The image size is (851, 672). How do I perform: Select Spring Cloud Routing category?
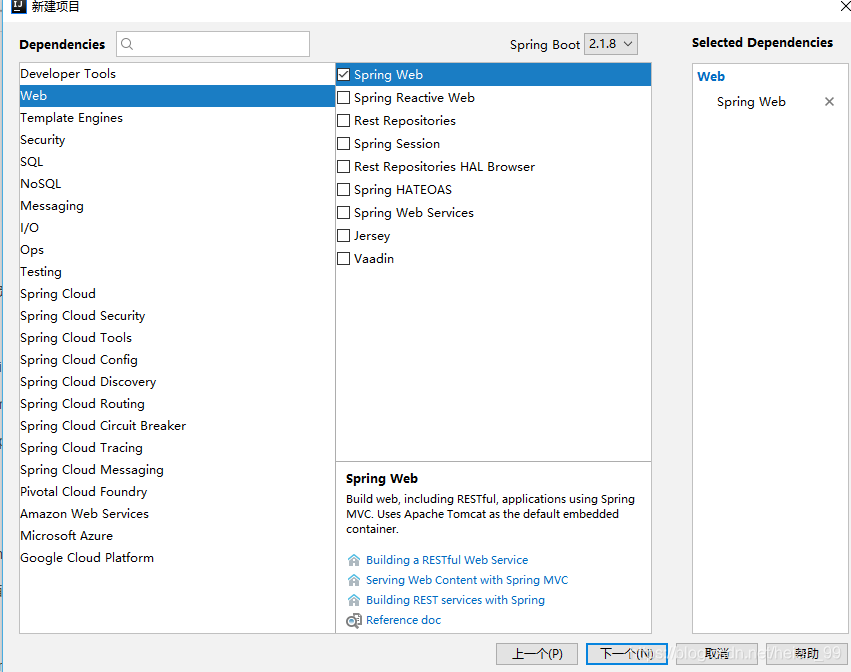(x=177, y=404)
